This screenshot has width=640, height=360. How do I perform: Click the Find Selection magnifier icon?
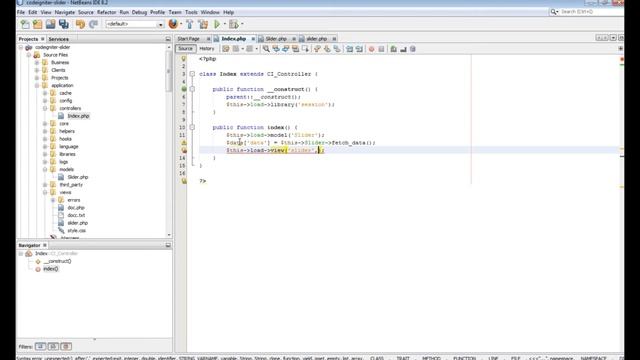click(266, 49)
